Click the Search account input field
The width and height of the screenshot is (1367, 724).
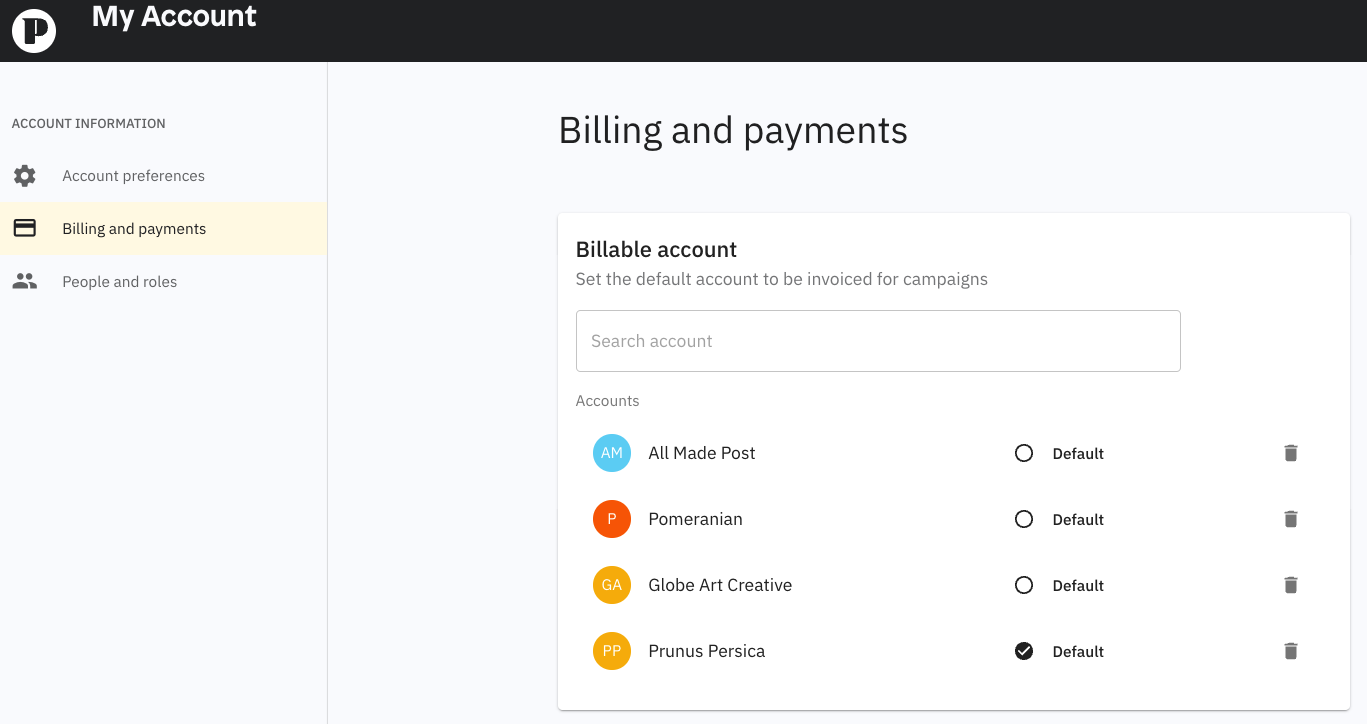878,341
